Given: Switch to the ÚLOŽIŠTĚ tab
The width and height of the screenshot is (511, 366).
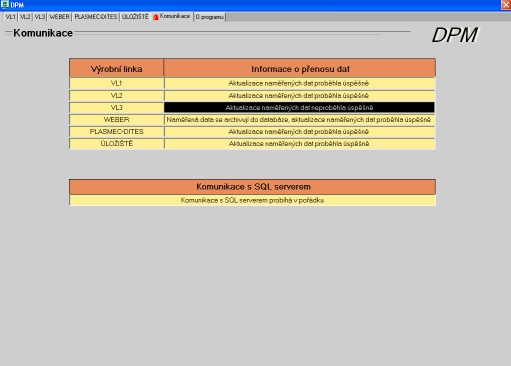Looking at the screenshot, I should coord(135,17).
